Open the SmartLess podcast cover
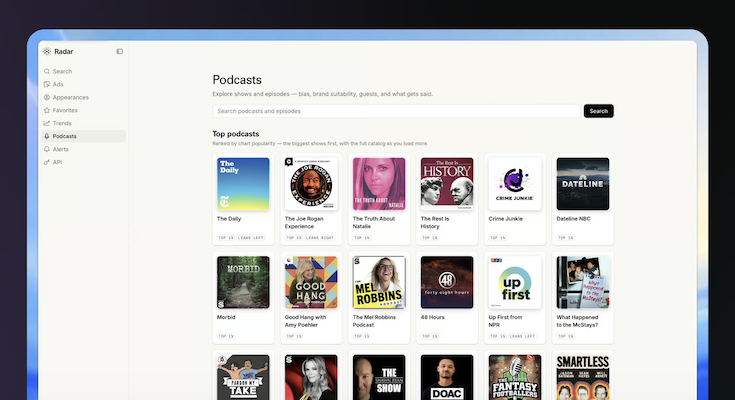This screenshot has width=735, height=400. 583,377
